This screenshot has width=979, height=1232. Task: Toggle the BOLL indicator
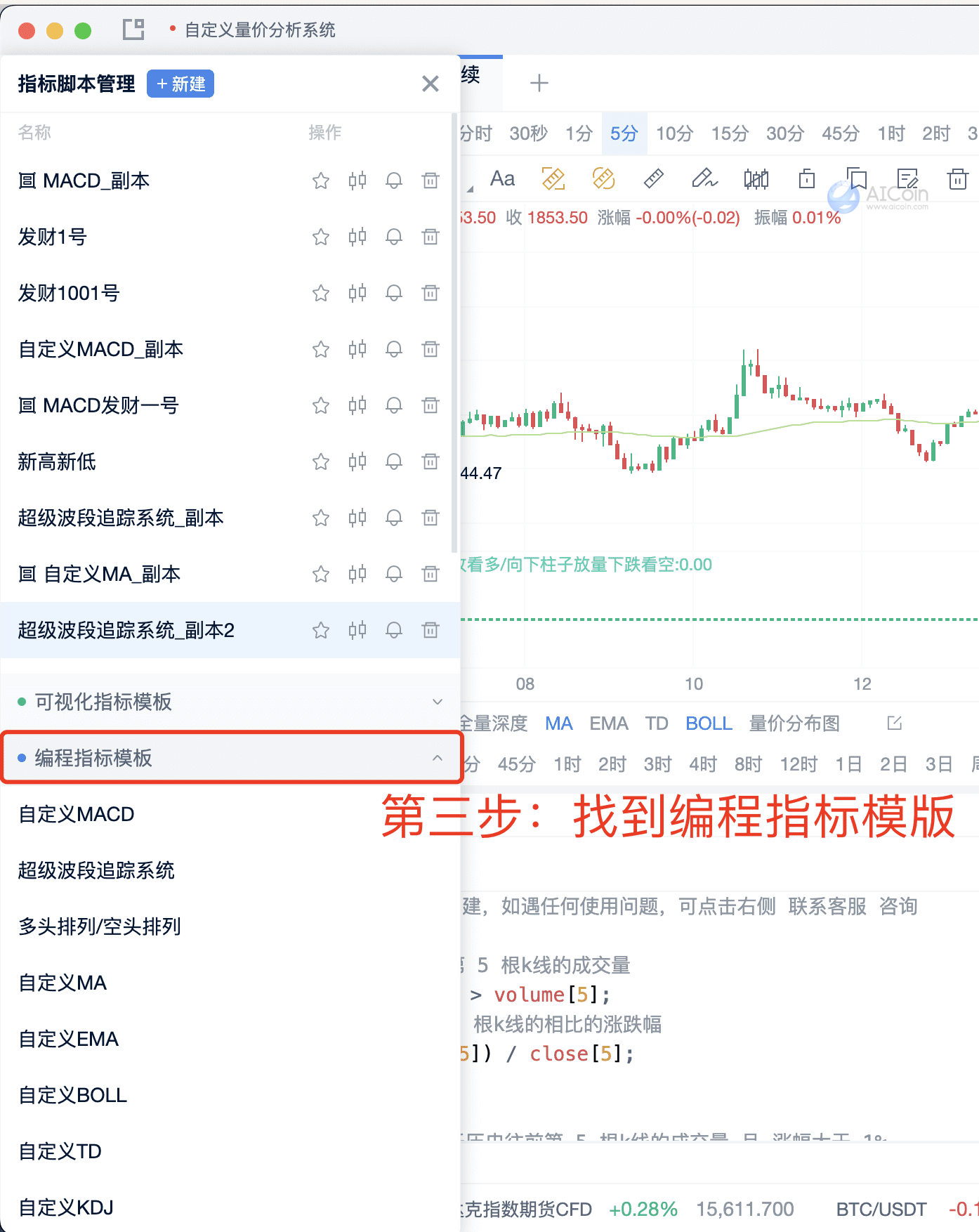point(709,723)
